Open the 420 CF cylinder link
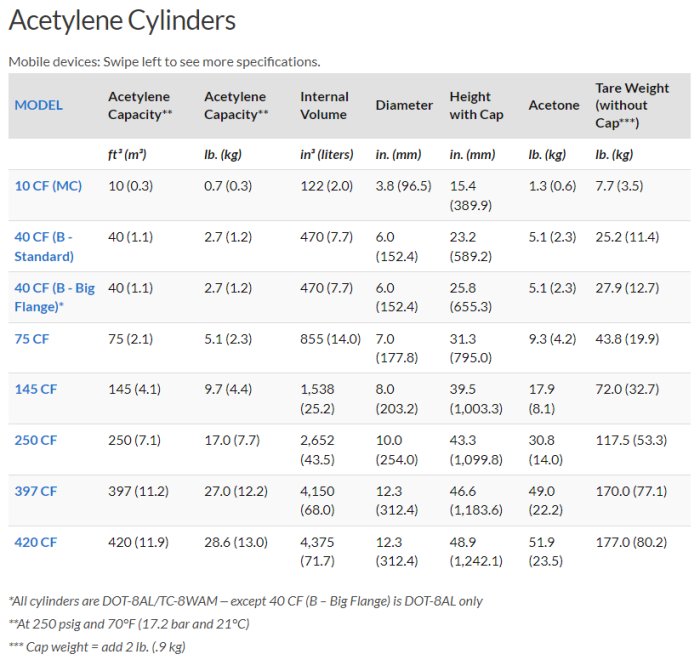 [35, 542]
